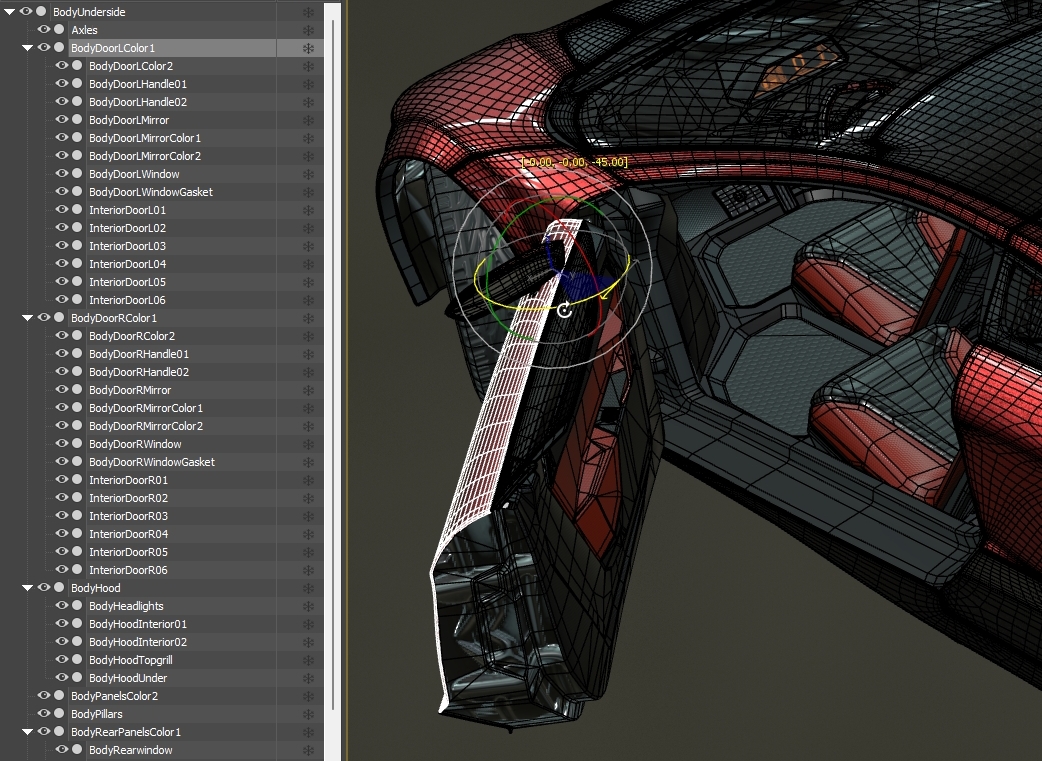Freeze BodyDoorRWindowGasket via snowflake icon
Viewport: 1042px width, 761px height.
(308, 462)
